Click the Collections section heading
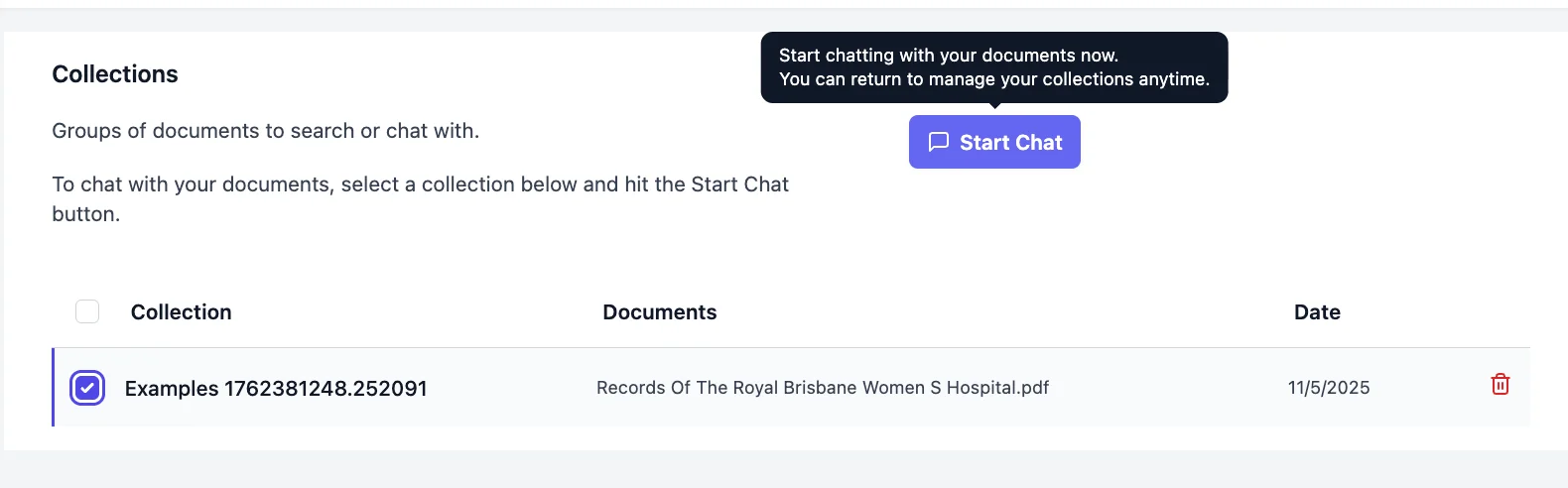 pos(115,74)
